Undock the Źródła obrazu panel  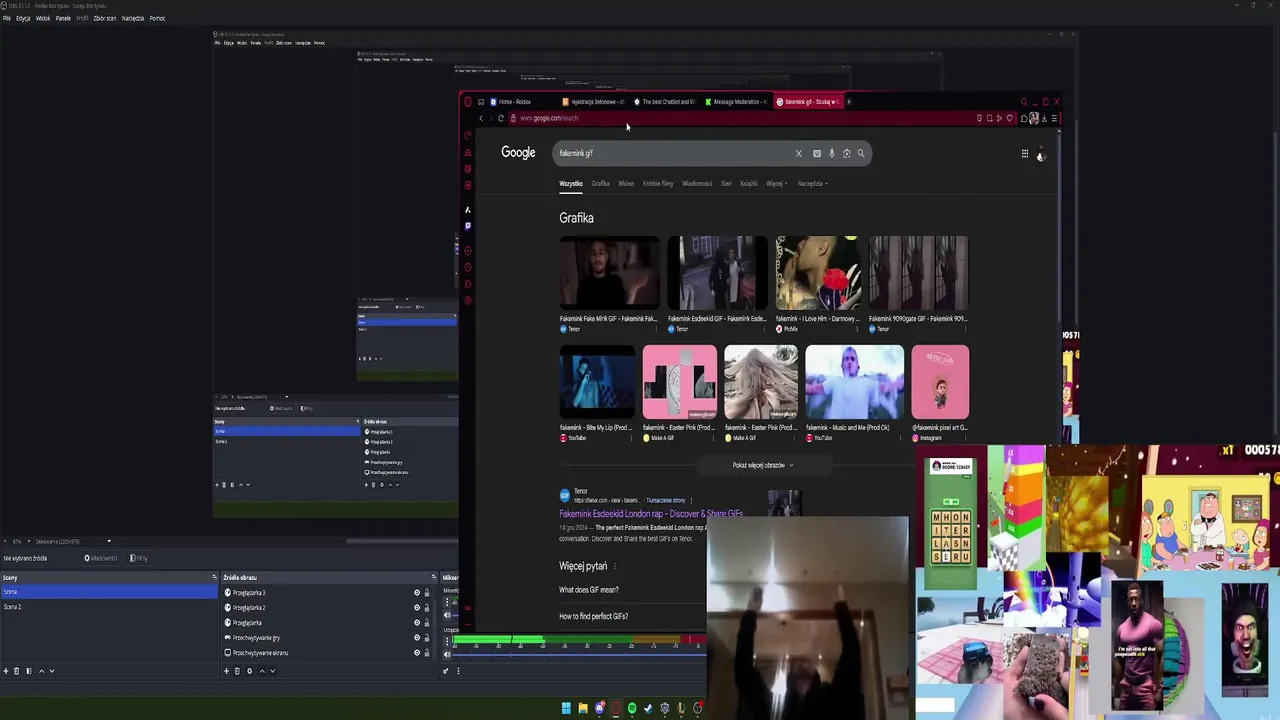434,577
